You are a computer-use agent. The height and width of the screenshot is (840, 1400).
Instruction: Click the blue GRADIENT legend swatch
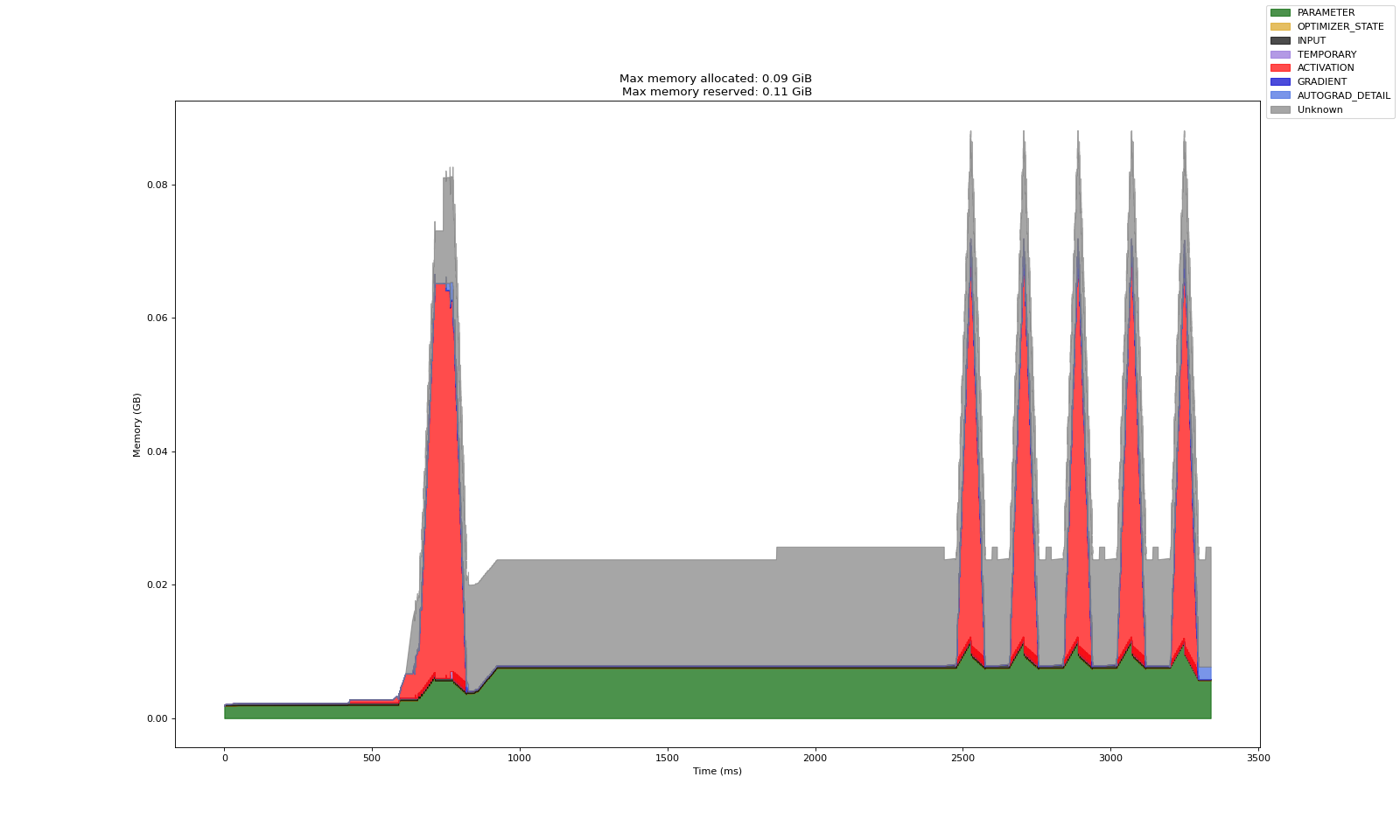coord(1280,81)
